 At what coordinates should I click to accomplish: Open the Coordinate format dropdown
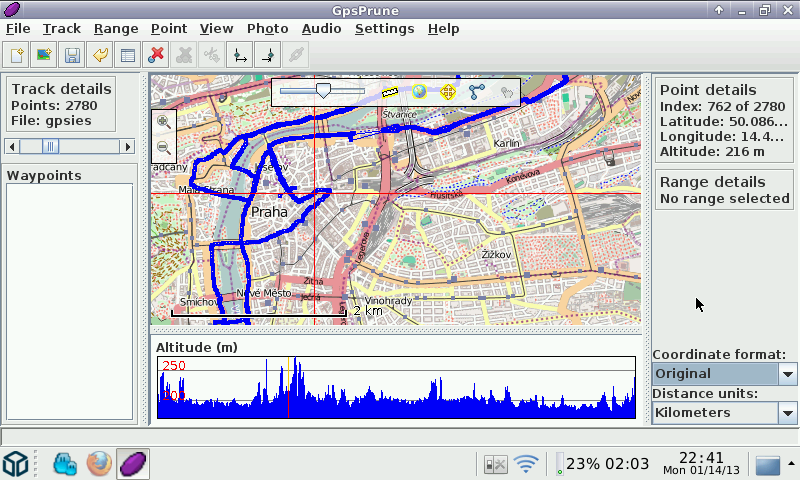[724, 374]
